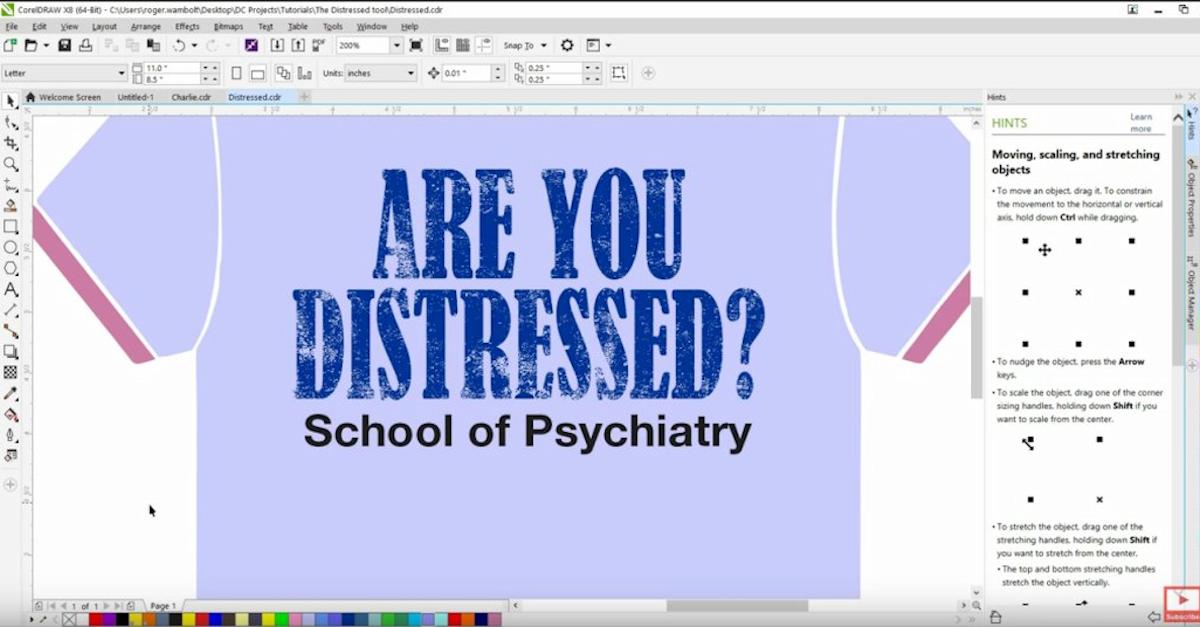Select the Pick tool in toolbox

point(10,101)
